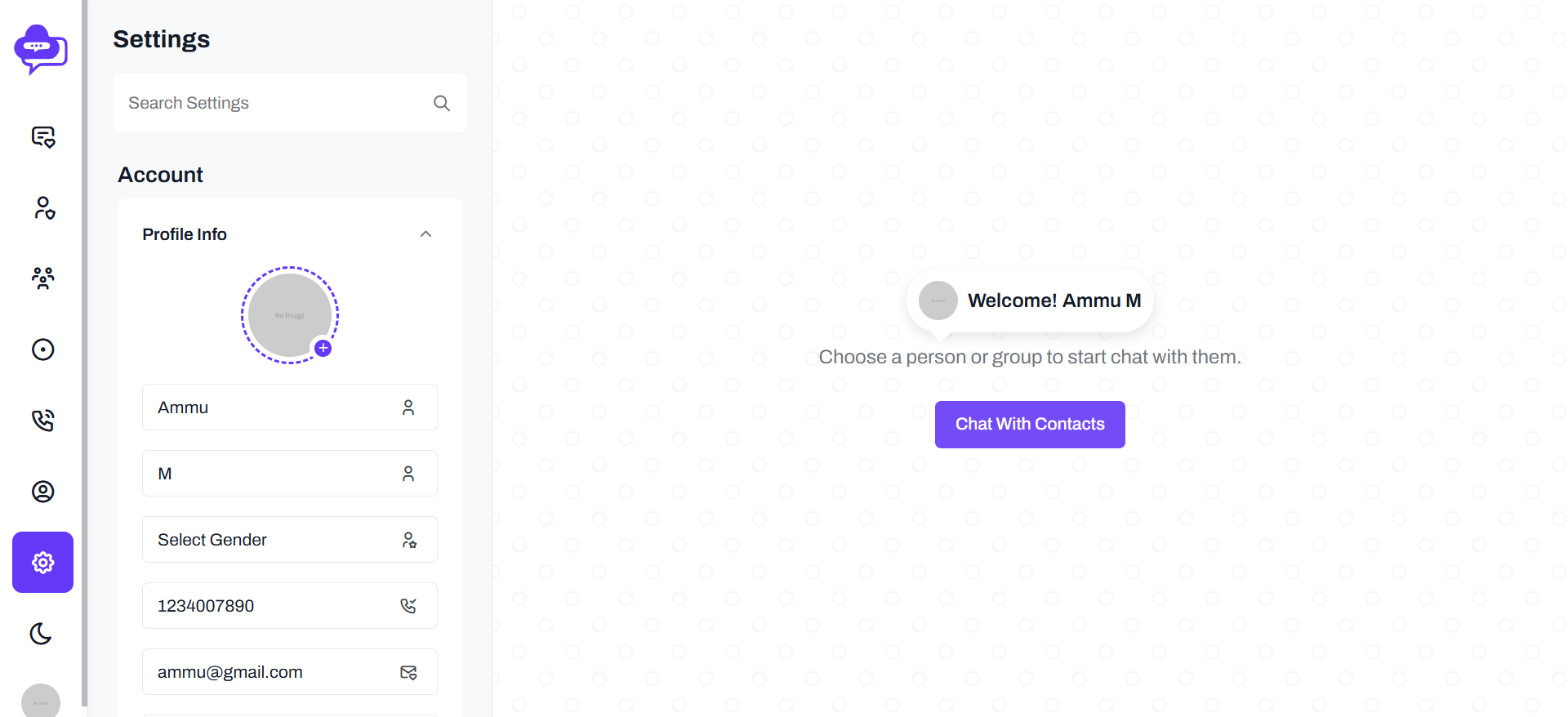Open the profile sidebar icon
The image size is (1568, 717).
click(43, 491)
